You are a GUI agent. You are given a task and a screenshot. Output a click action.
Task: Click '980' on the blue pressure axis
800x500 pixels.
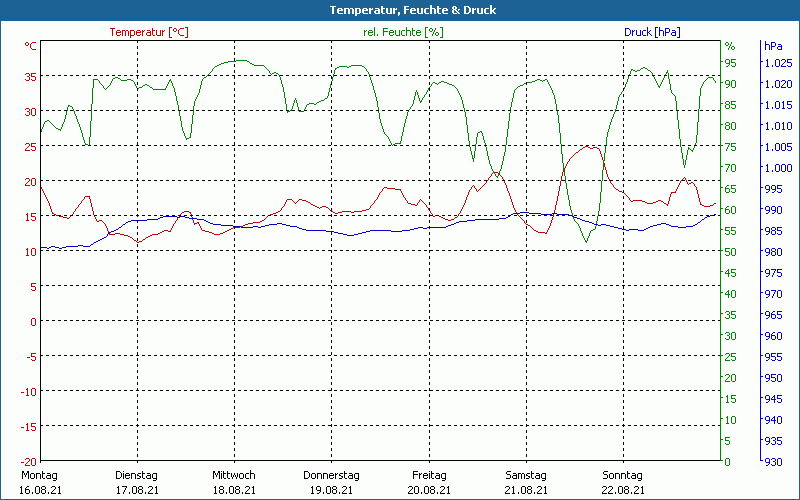773,252
